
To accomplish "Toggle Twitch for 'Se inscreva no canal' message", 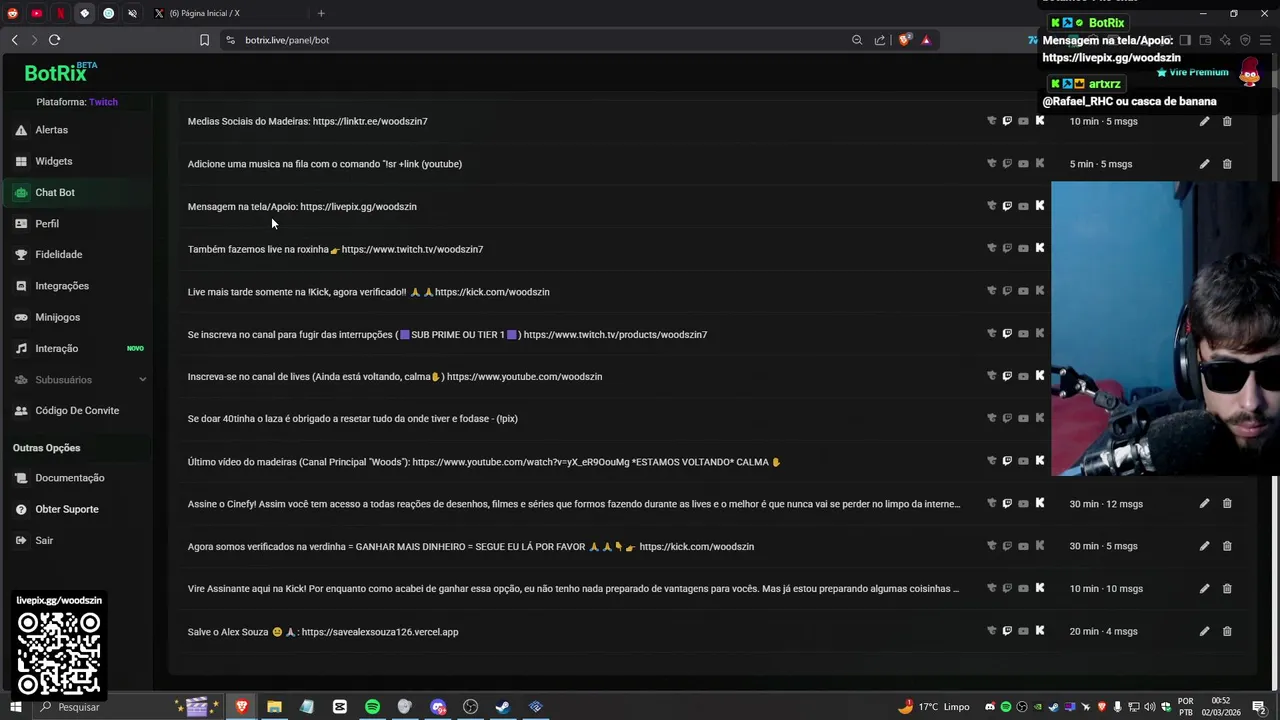I will tap(1007, 334).
